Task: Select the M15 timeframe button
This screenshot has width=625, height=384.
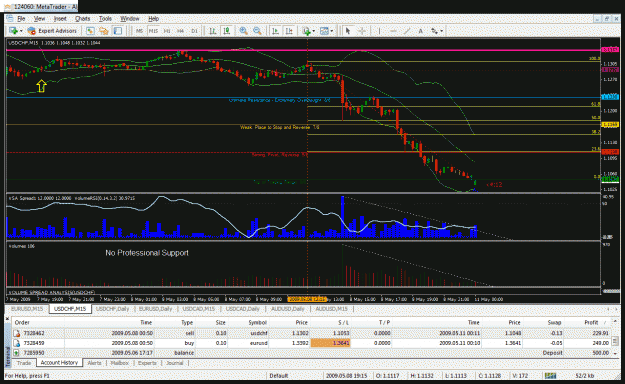Action: pos(153,31)
